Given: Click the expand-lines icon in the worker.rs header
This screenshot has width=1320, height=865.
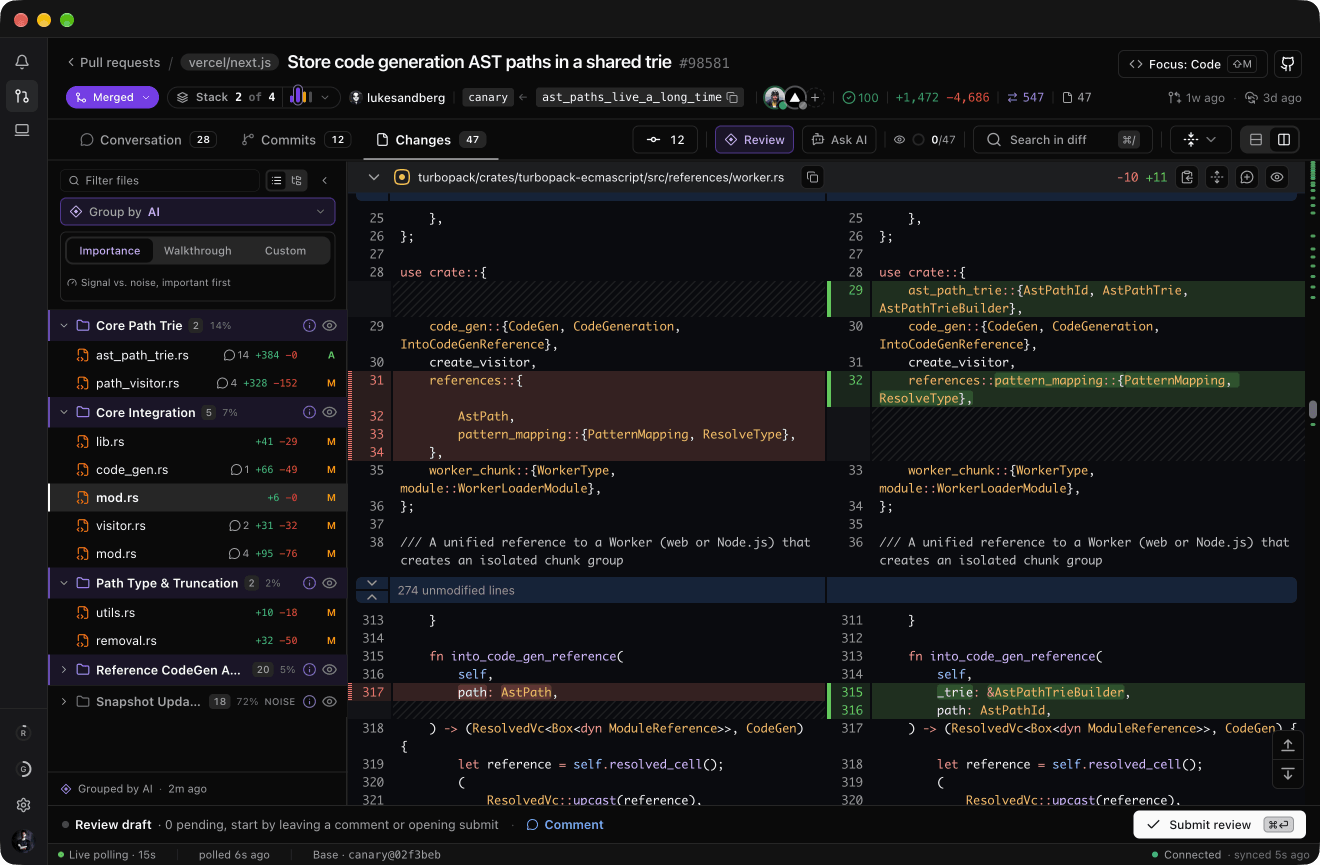Looking at the screenshot, I should tap(1217, 177).
